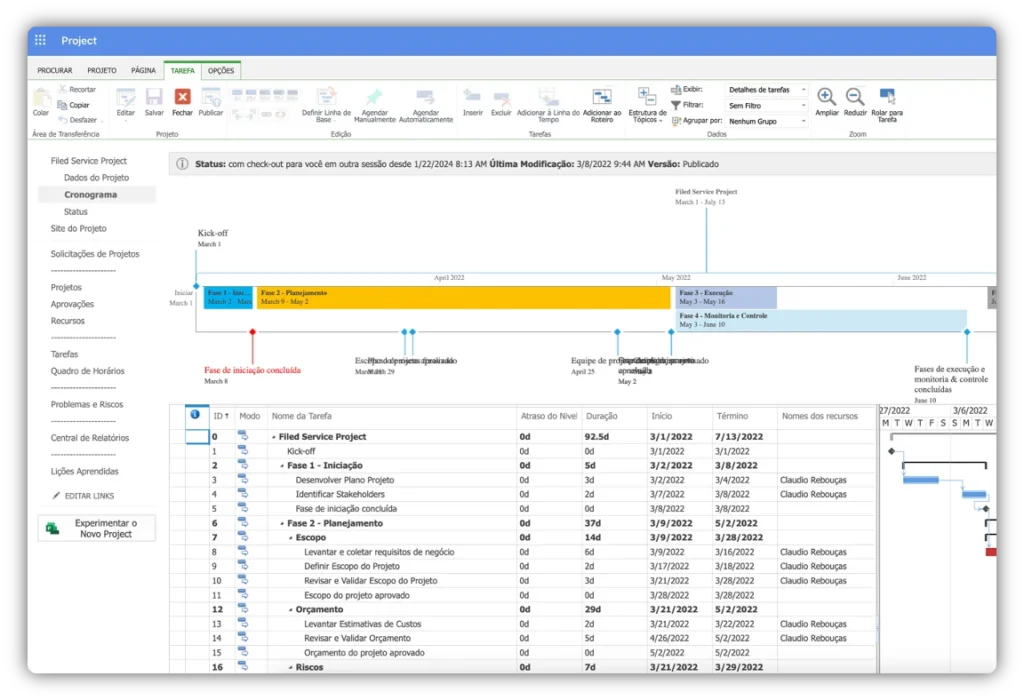Zoom out using the Reduzir magnifier
The height and width of the screenshot is (700, 1024).
tap(855, 97)
